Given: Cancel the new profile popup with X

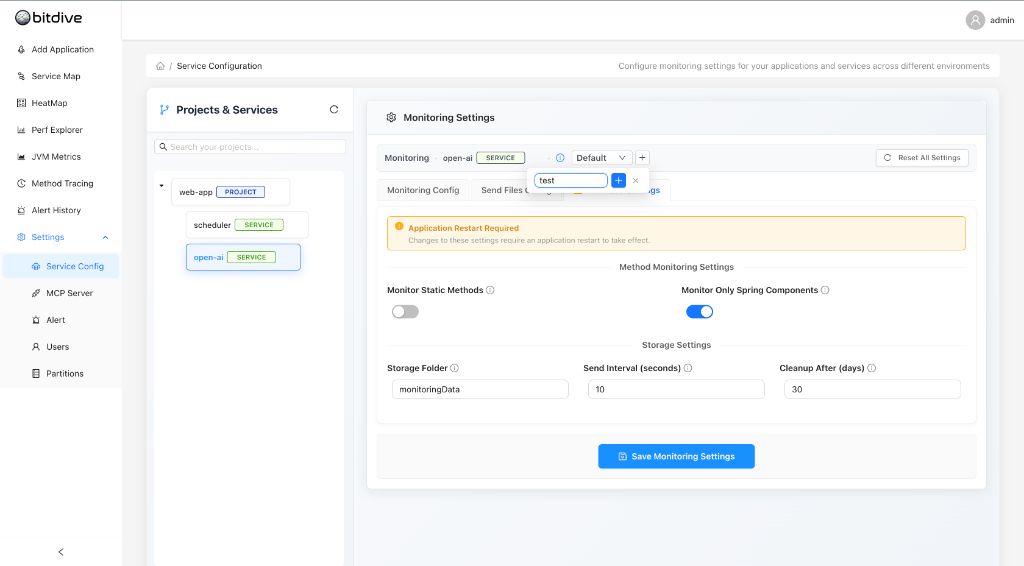Looking at the screenshot, I should (x=635, y=180).
